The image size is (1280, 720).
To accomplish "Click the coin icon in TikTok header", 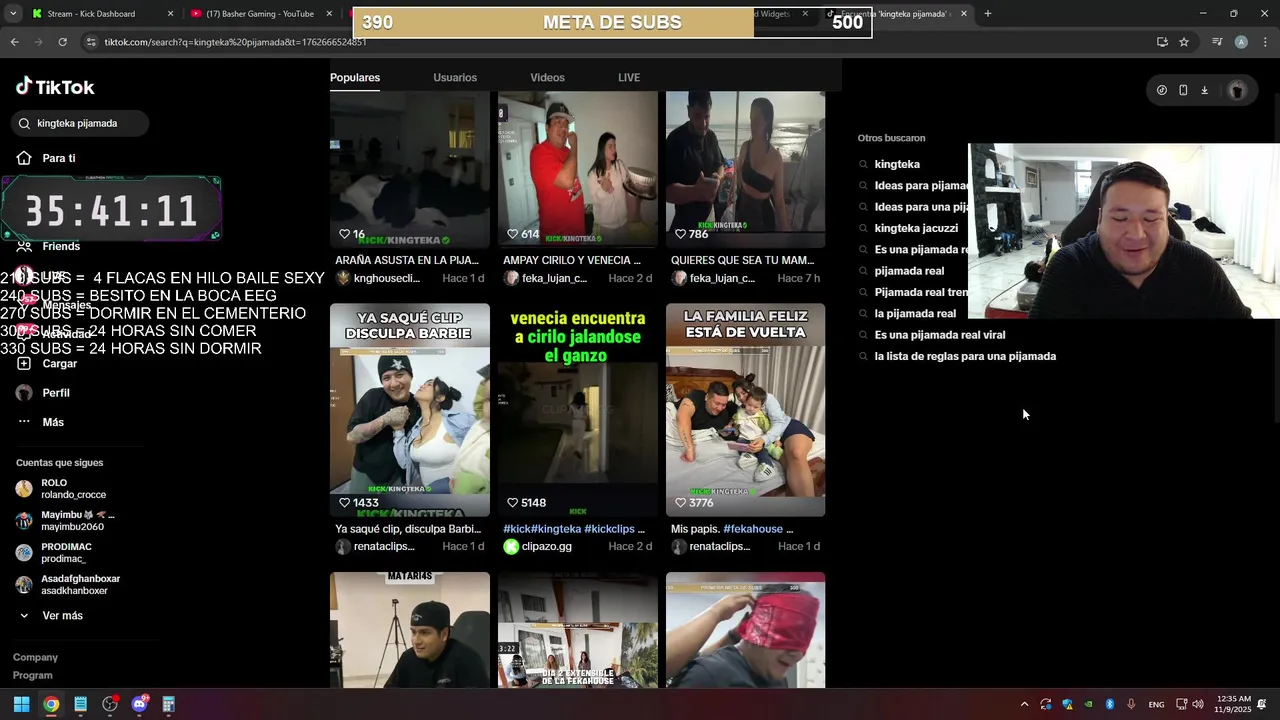I will (x=1161, y=90).
